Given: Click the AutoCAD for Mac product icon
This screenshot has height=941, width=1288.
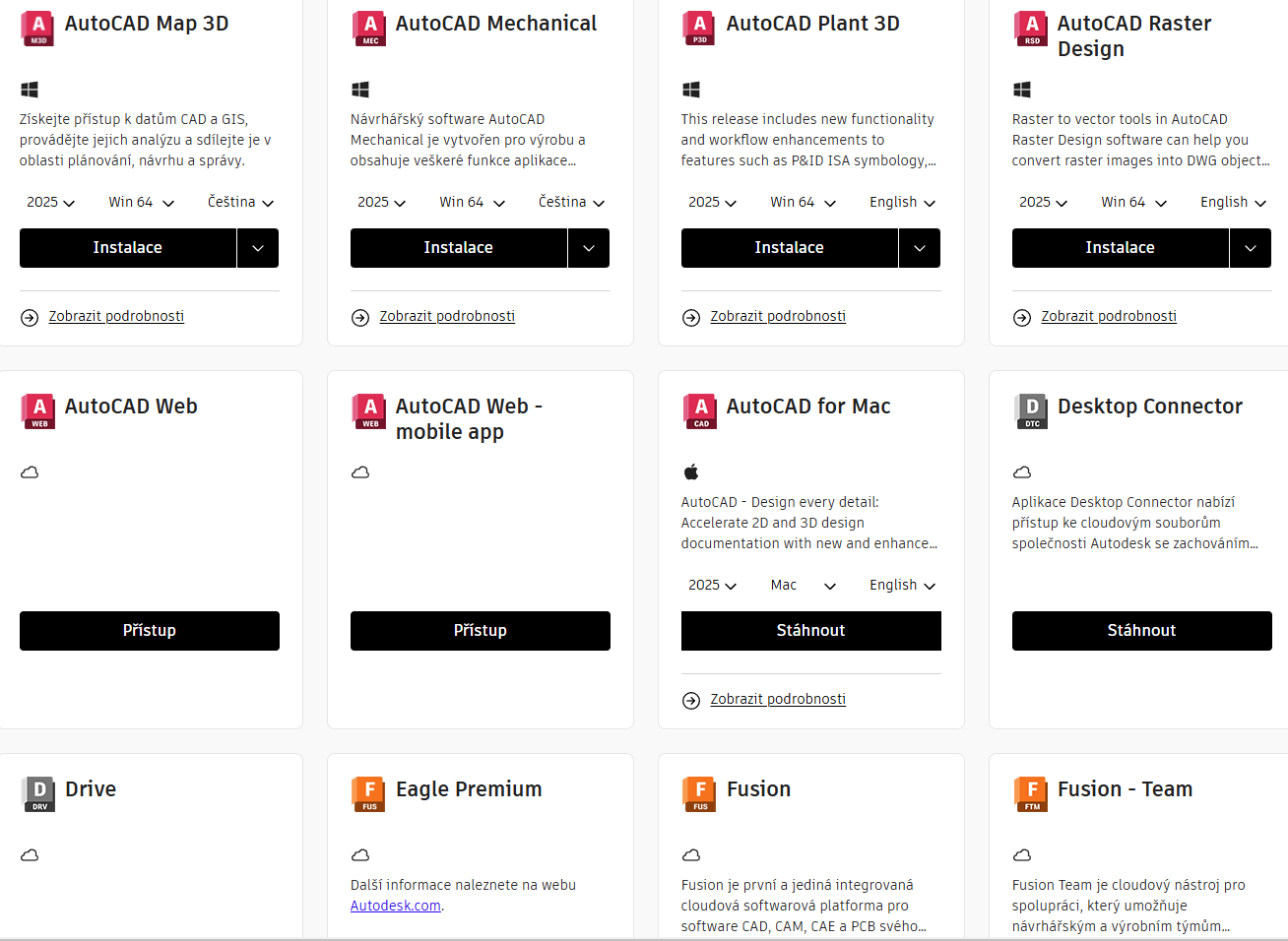Looking at the screenshot, I should coord(700,411).
